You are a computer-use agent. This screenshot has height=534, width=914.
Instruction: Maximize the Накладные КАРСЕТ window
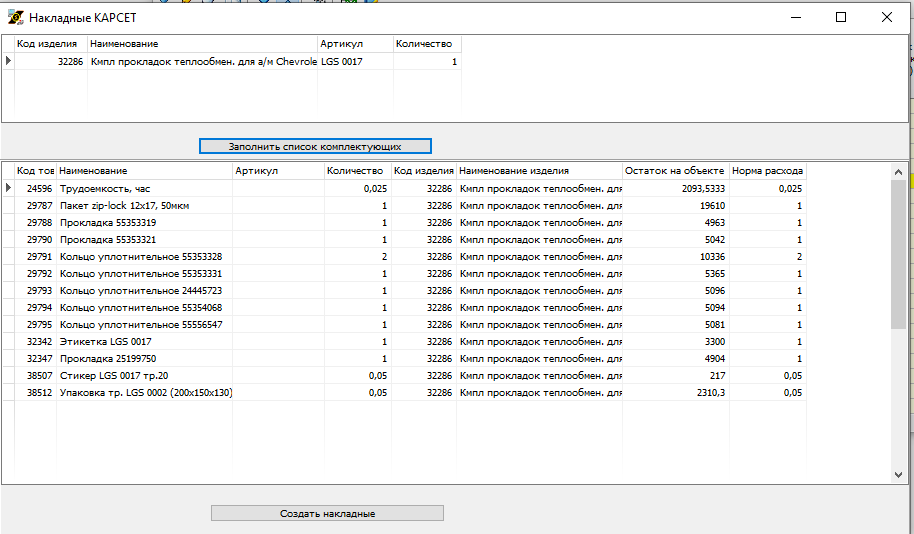pos(841,17)
